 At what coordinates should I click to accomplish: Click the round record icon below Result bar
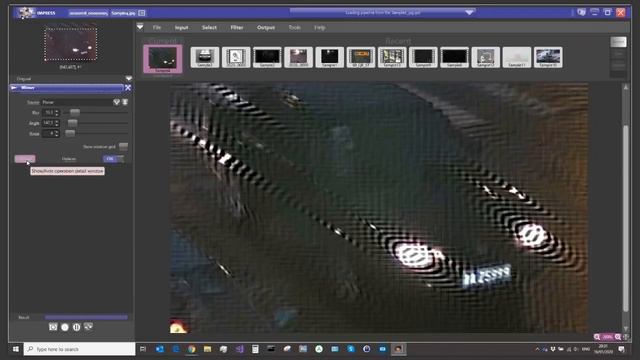coord(64,327)
